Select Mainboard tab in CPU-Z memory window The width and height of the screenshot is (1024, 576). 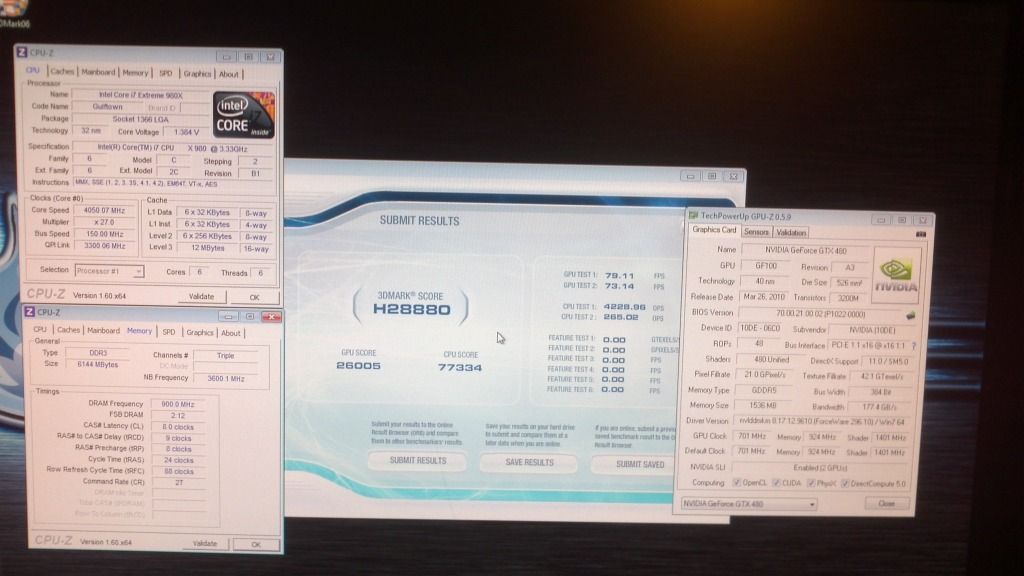click(104, 330)
